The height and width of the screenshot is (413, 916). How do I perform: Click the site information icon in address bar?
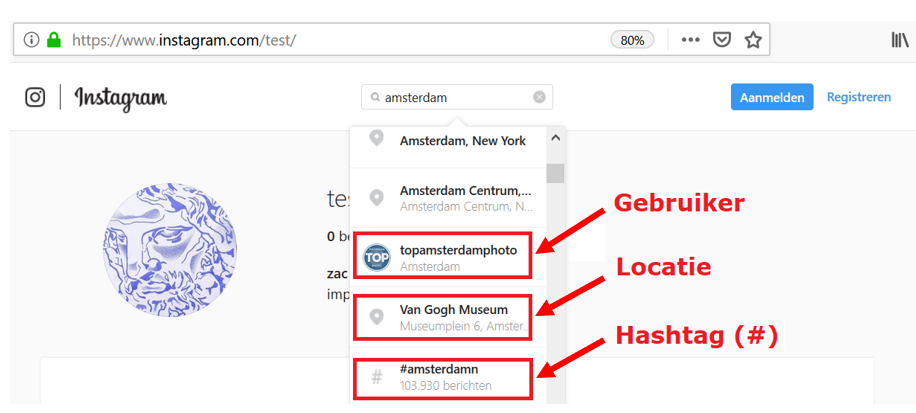coord(32,40)
